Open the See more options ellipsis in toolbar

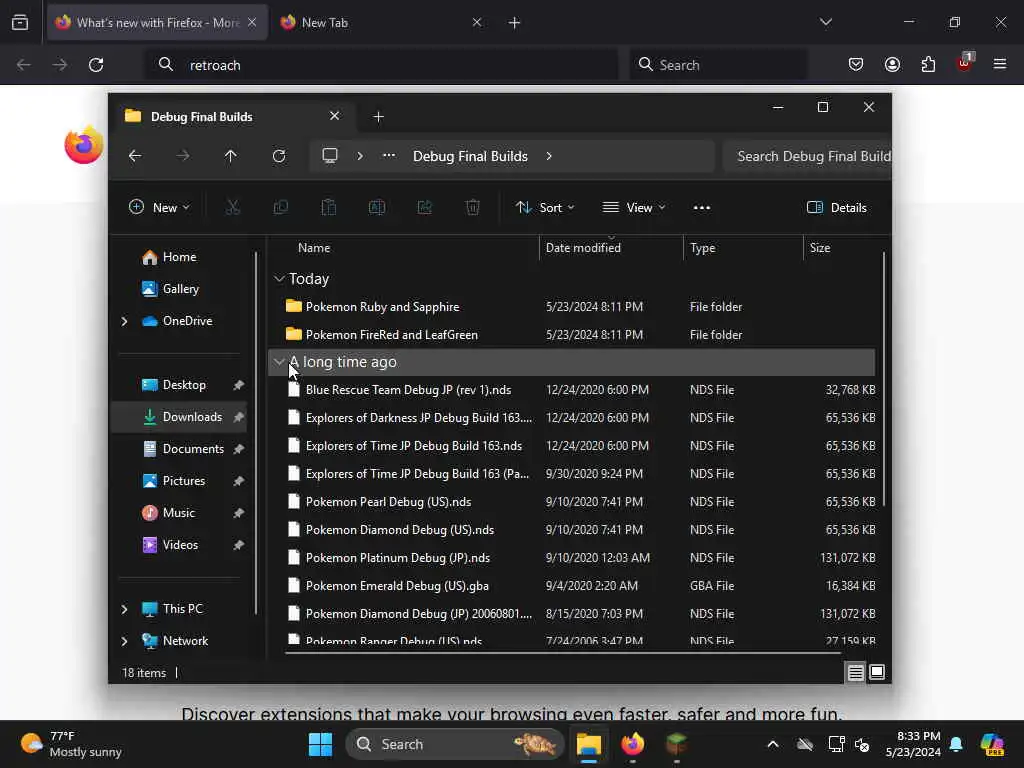702,208
